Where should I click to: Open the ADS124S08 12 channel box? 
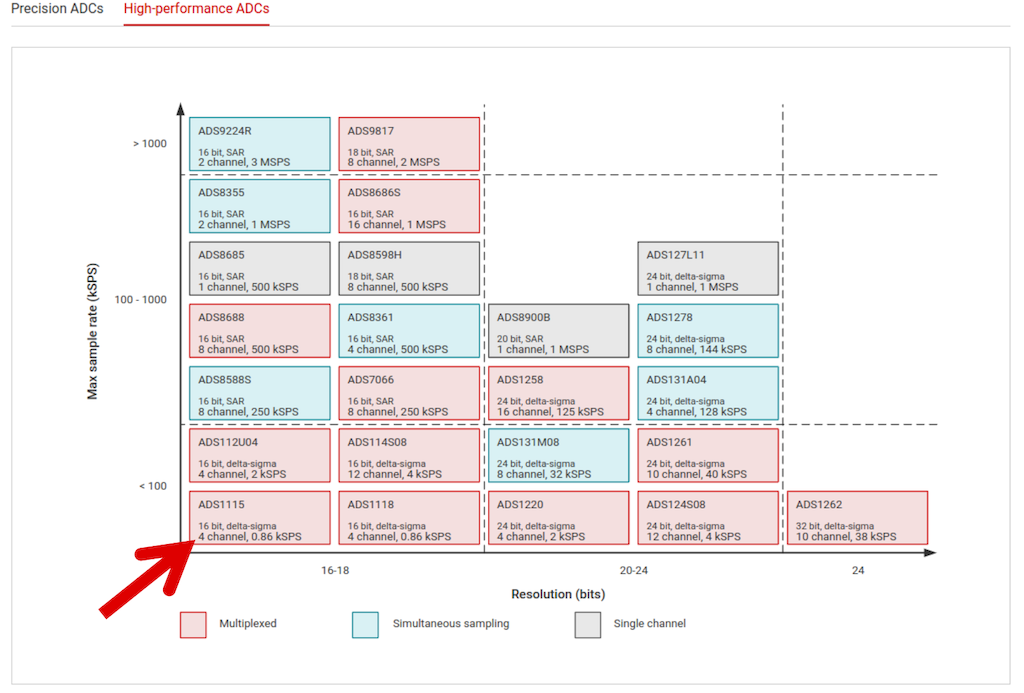(708, 518)
